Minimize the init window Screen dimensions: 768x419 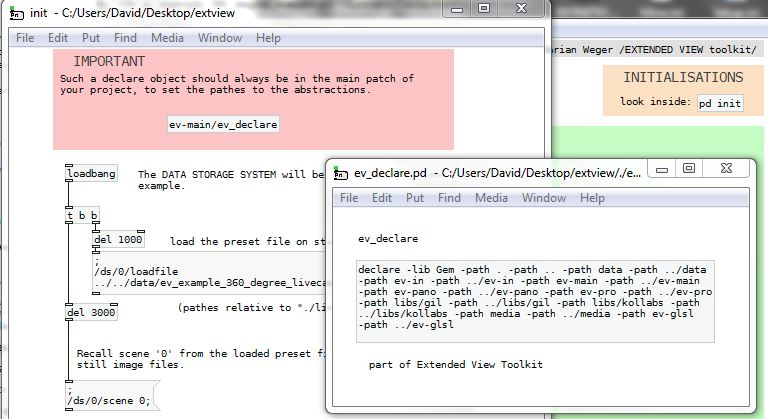(456, 9)
